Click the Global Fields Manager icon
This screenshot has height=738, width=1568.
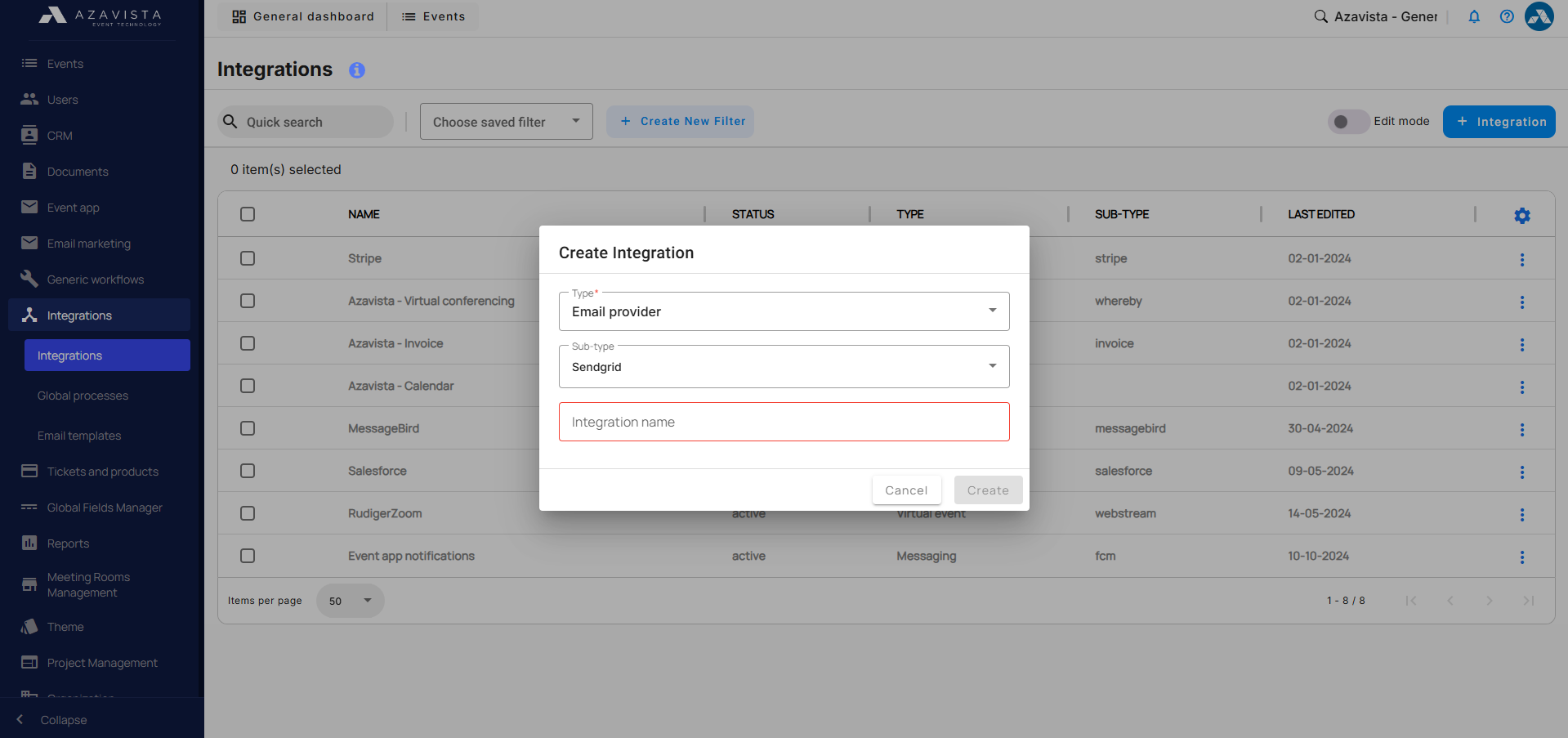(x=29, y=507)
